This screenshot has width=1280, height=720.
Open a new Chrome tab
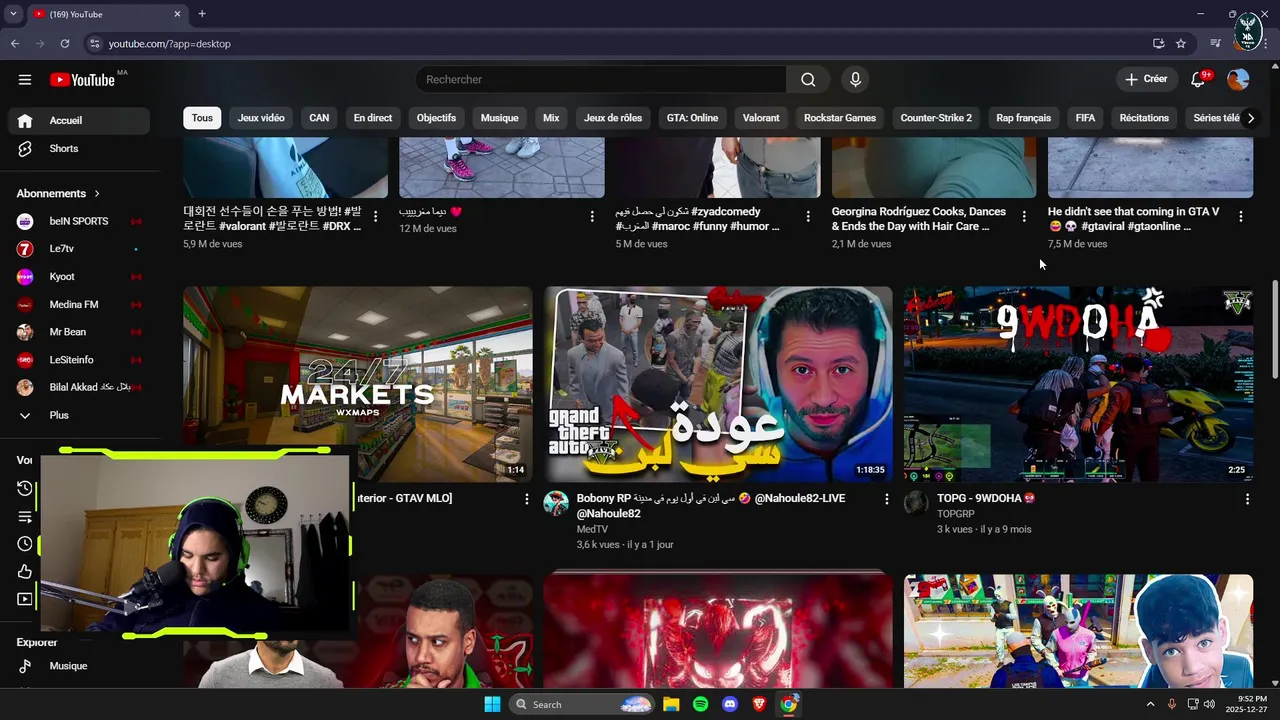[x=202, y=14]
